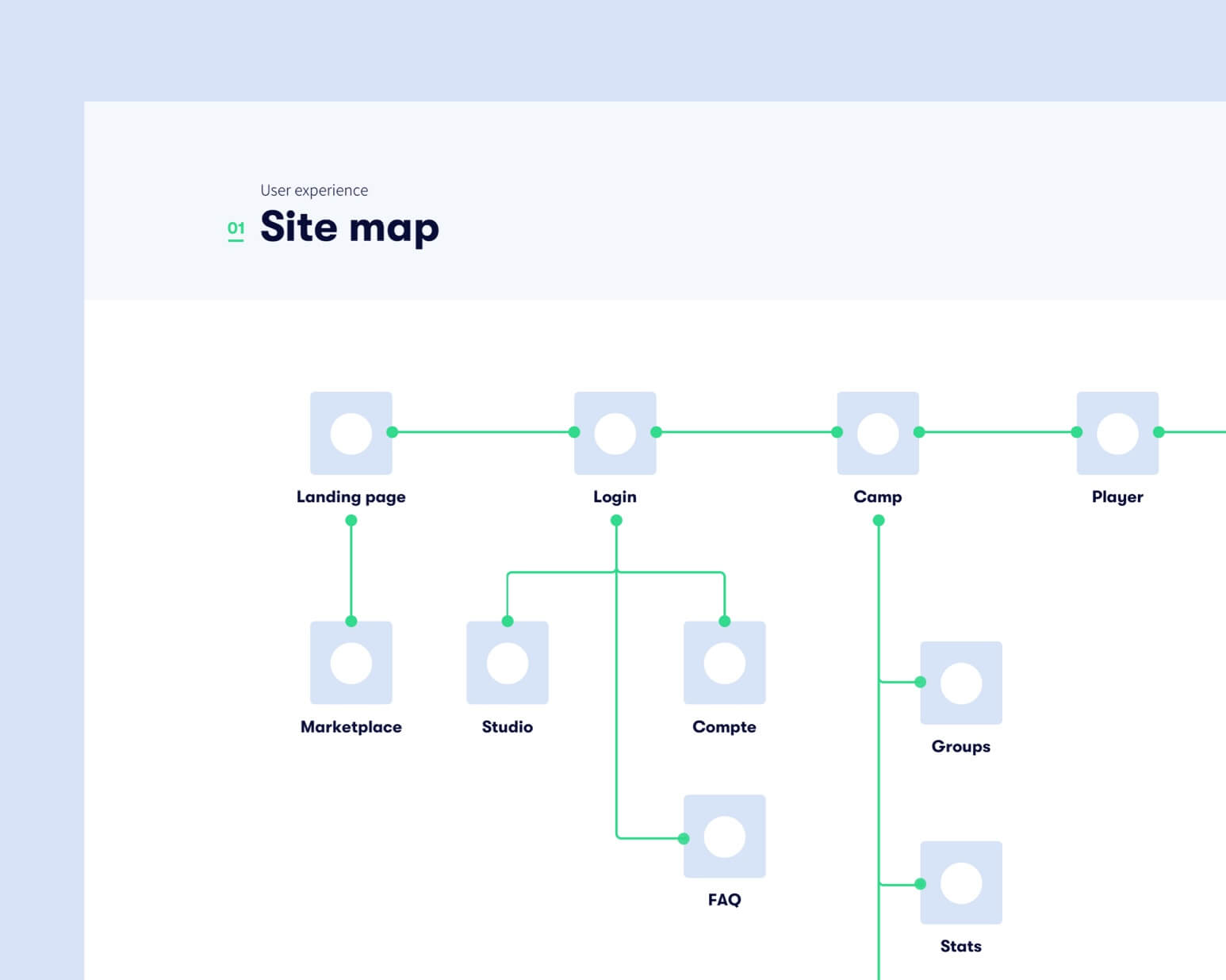This screenshot has height=980, width=1226.
Task: Select the Stats node icon
Action: click(x=960, y=882)
